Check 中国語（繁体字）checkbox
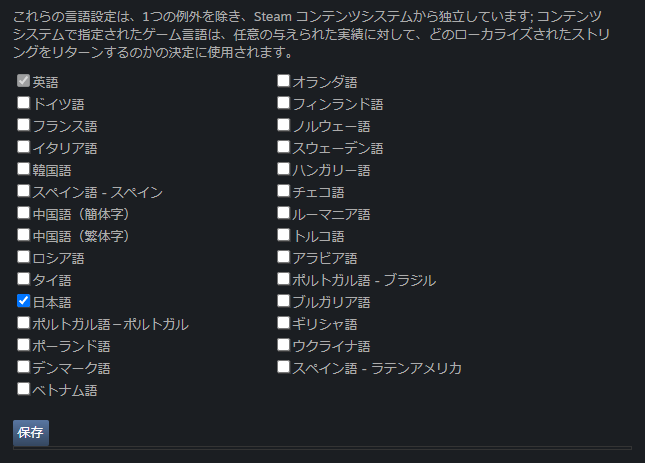The width and height of the screenshot is (645, 463). point(23,234)
